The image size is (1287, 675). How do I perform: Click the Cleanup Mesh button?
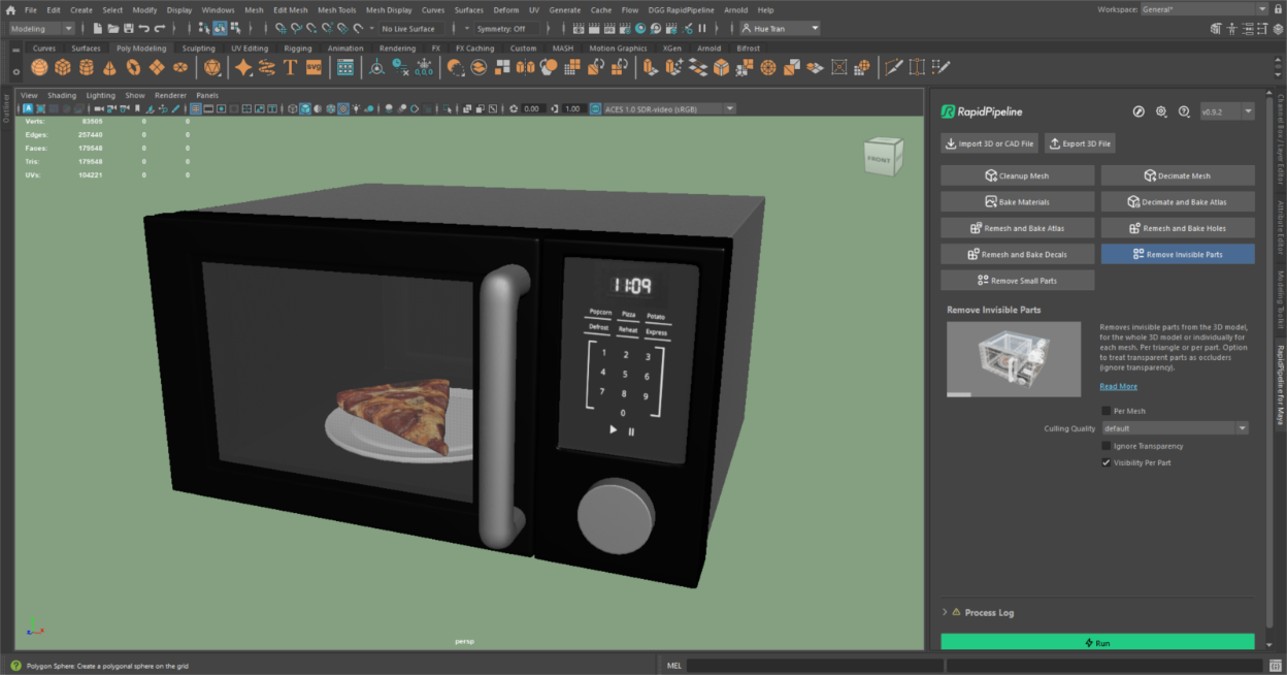(x=1017, y=176)
